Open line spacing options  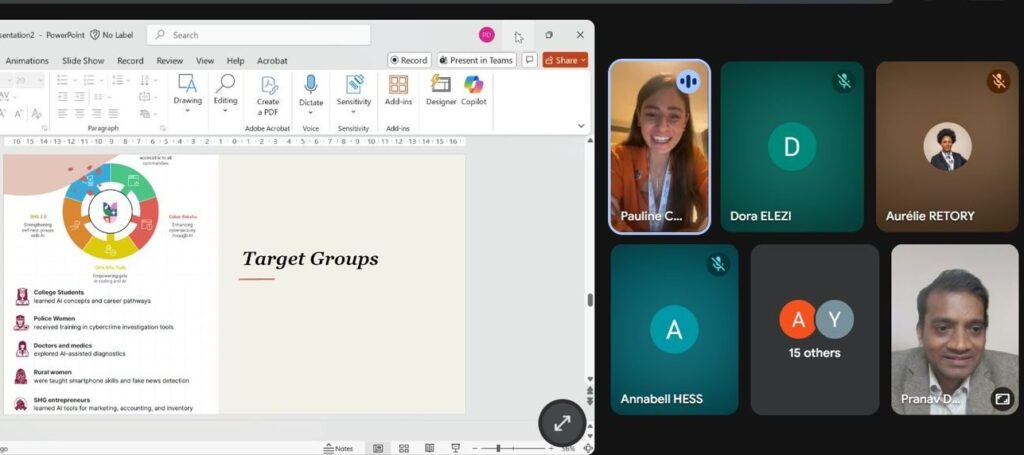(117, 80)
